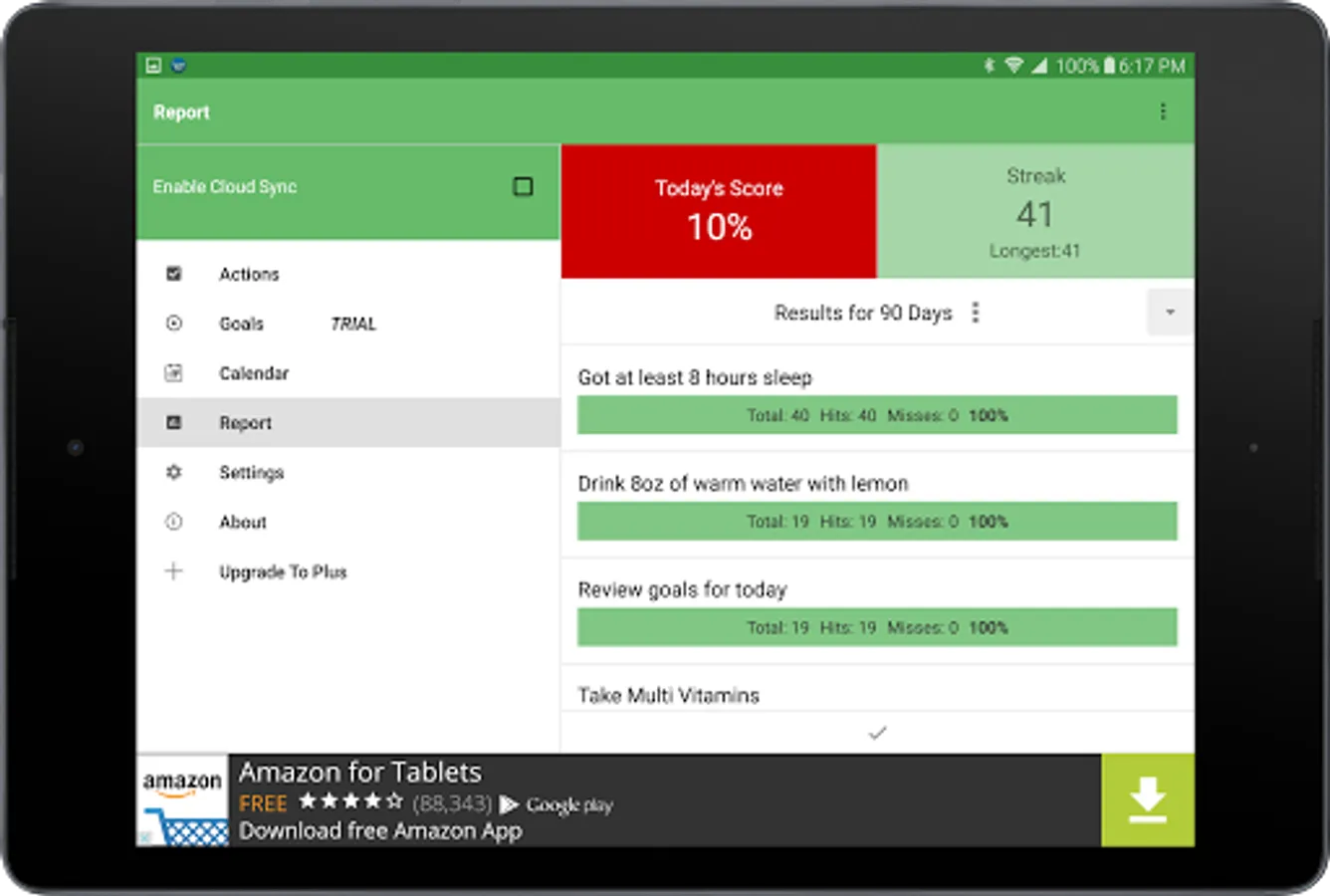Click the star rating in the Amazon ad
Image resolution: width=1330 pixels, height=896 pixels.
351,801
